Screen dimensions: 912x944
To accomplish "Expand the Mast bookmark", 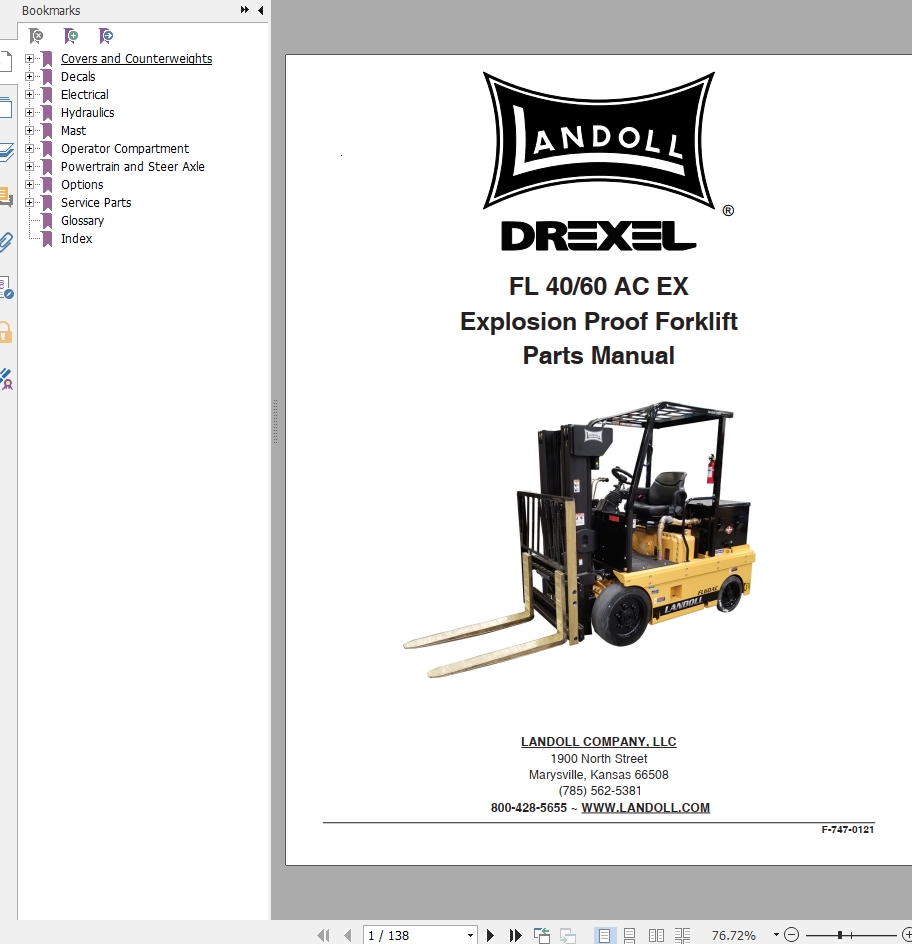I will click(29, 131).
